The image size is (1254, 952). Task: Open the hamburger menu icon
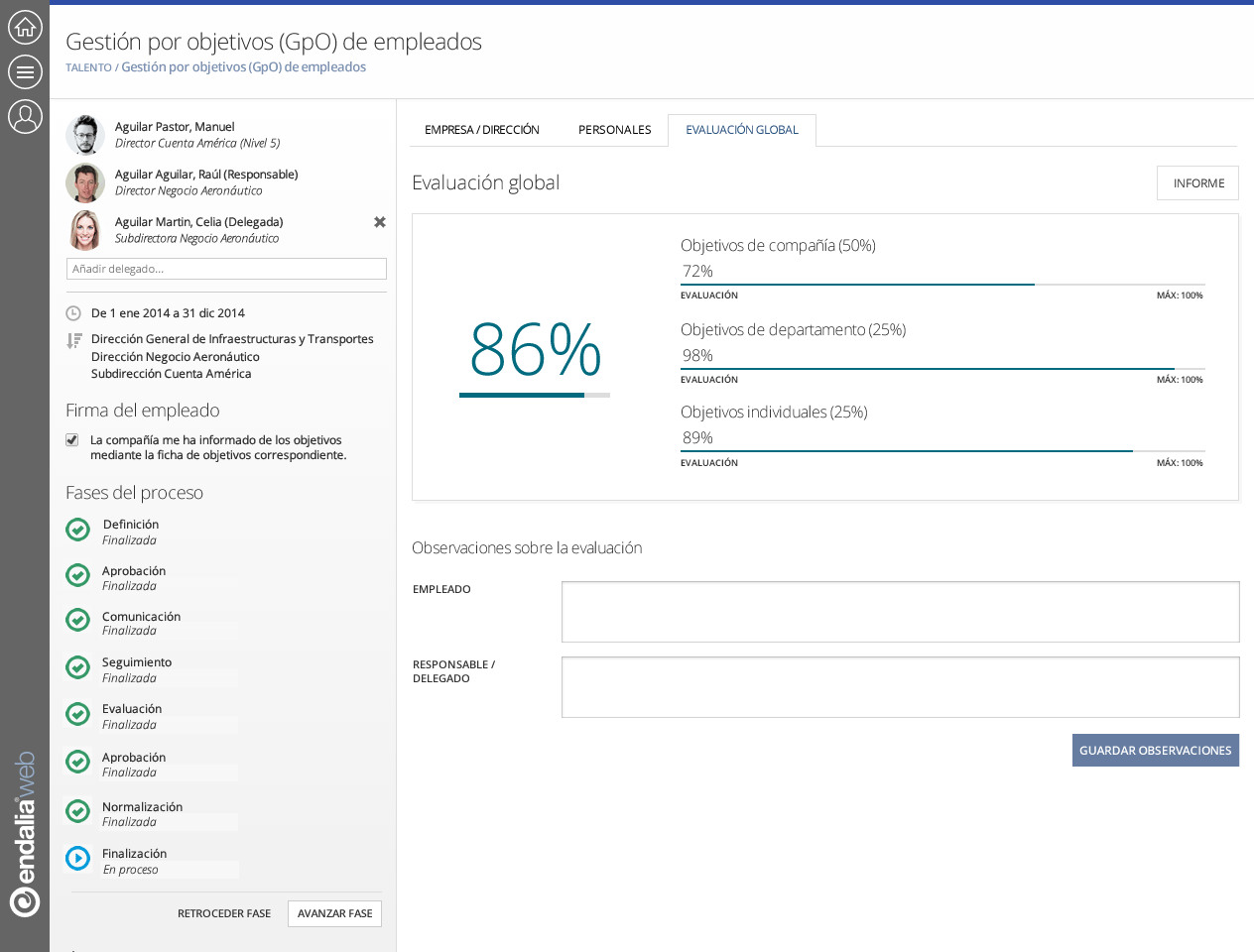coord(25,71)
